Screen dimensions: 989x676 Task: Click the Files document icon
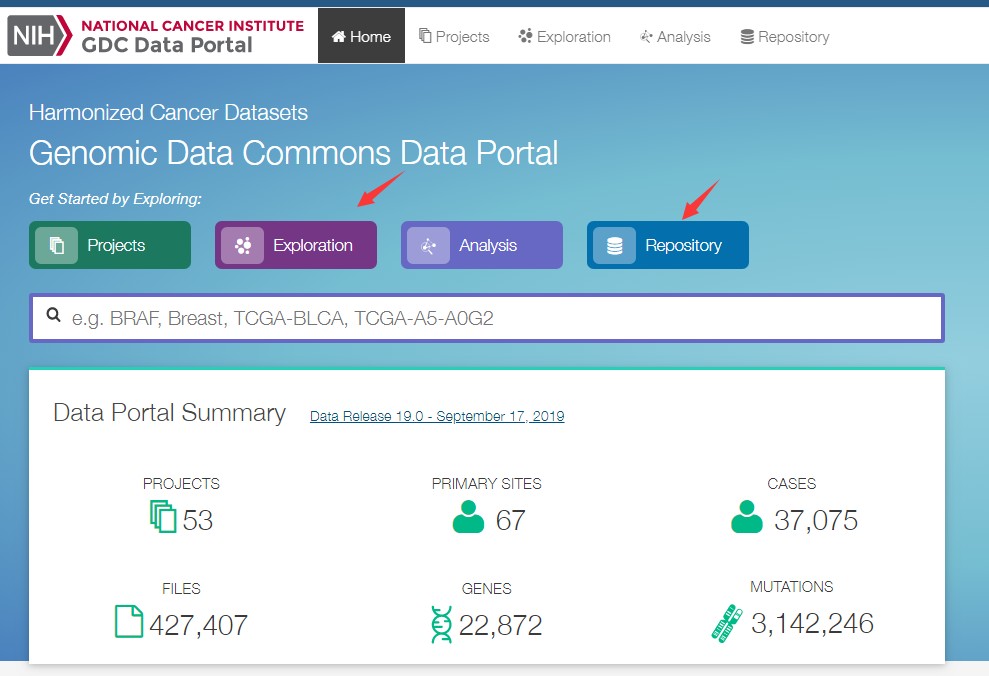point(129,622)
